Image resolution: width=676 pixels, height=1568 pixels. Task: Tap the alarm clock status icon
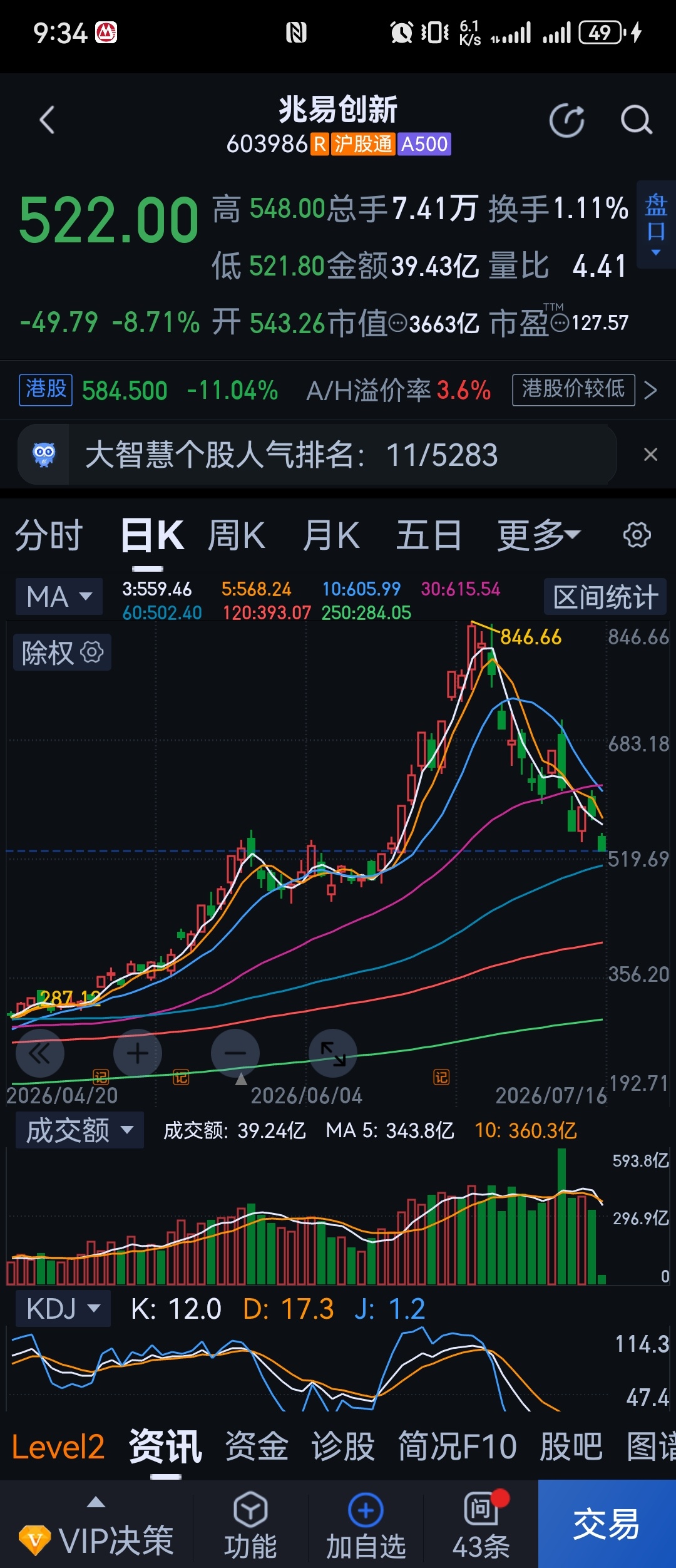click(401, 33)
